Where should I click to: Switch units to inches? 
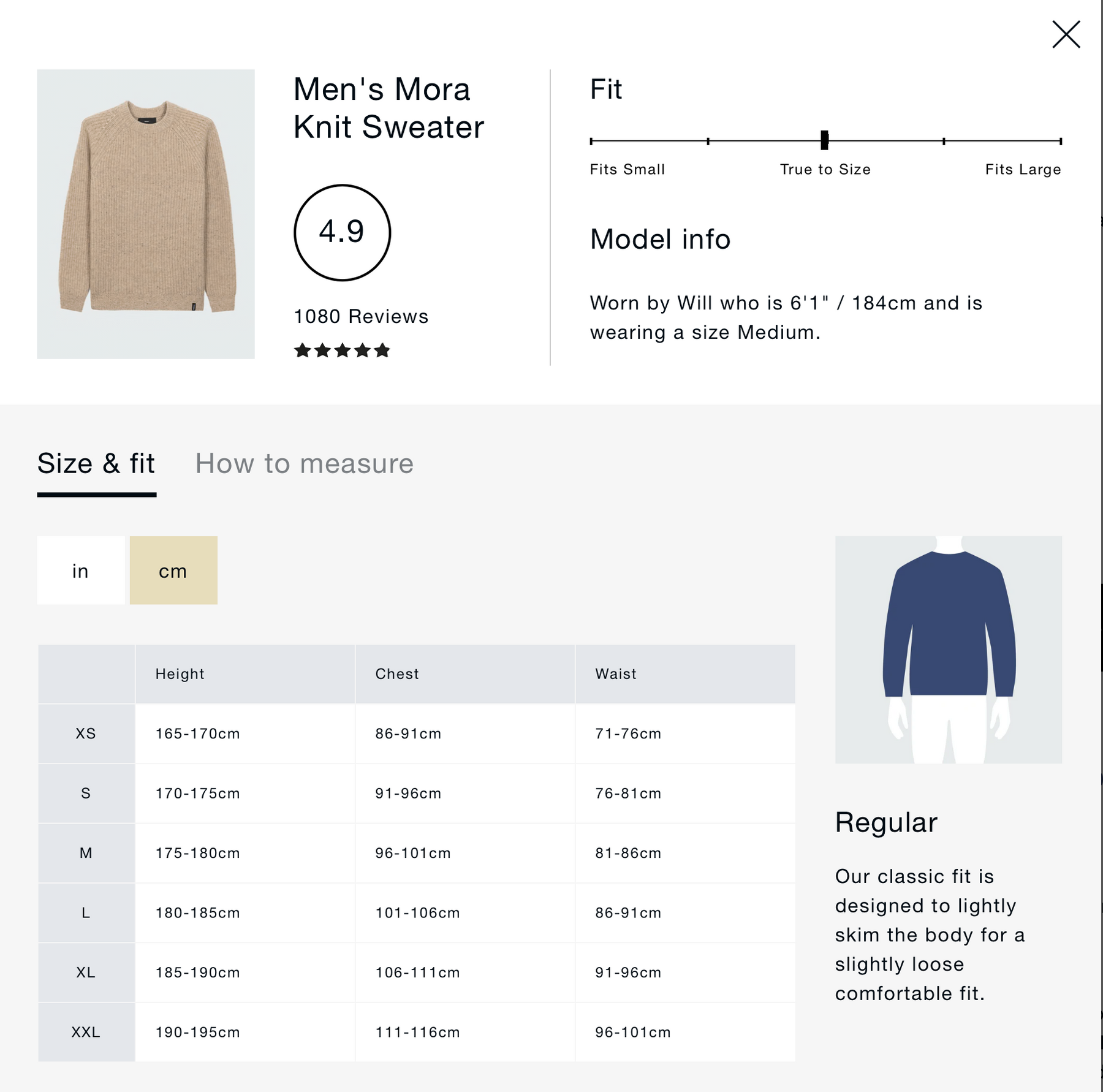81,571
